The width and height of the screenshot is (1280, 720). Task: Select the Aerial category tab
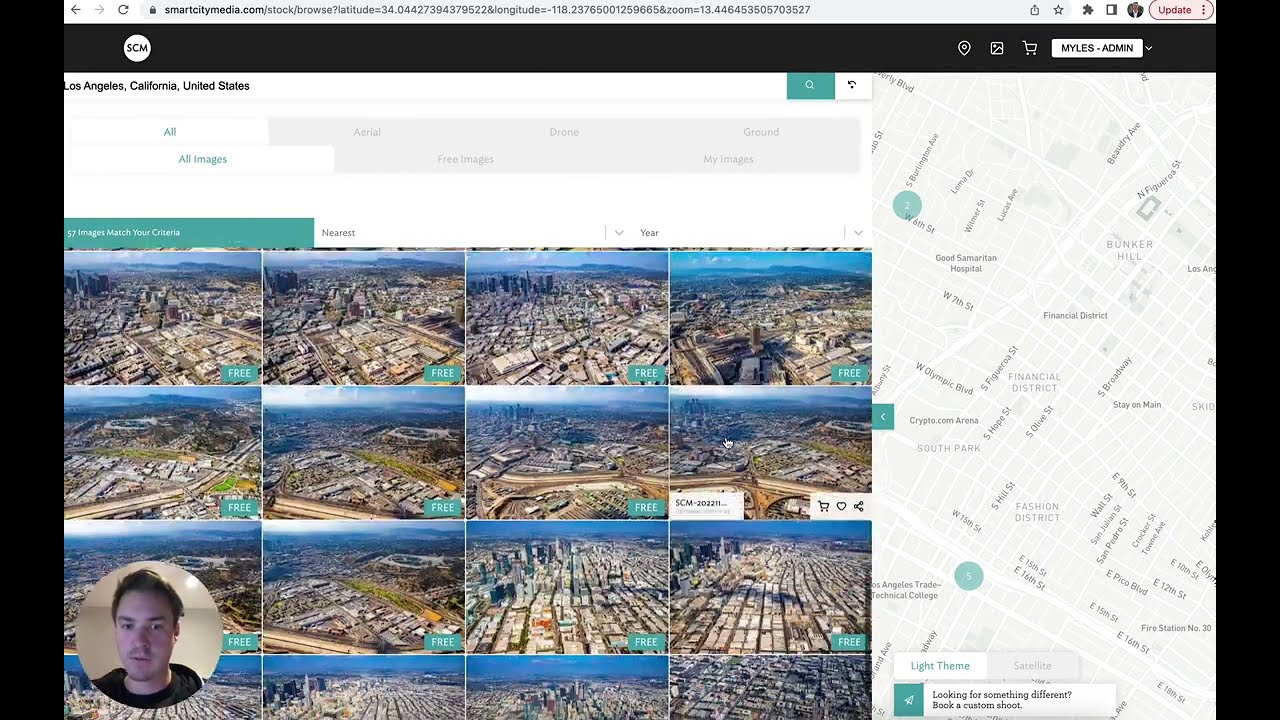coord(367,132)
